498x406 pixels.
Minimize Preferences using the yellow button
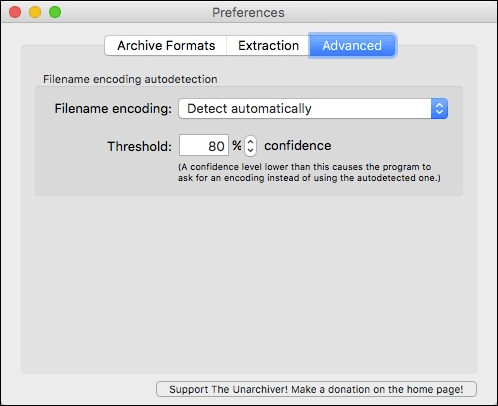(x=35, y=12)
